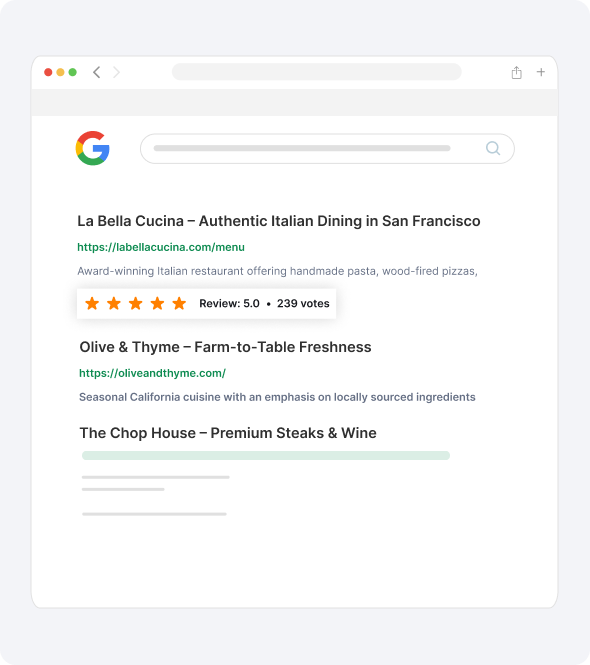Click the green maximize window dot

click(73, 72)
